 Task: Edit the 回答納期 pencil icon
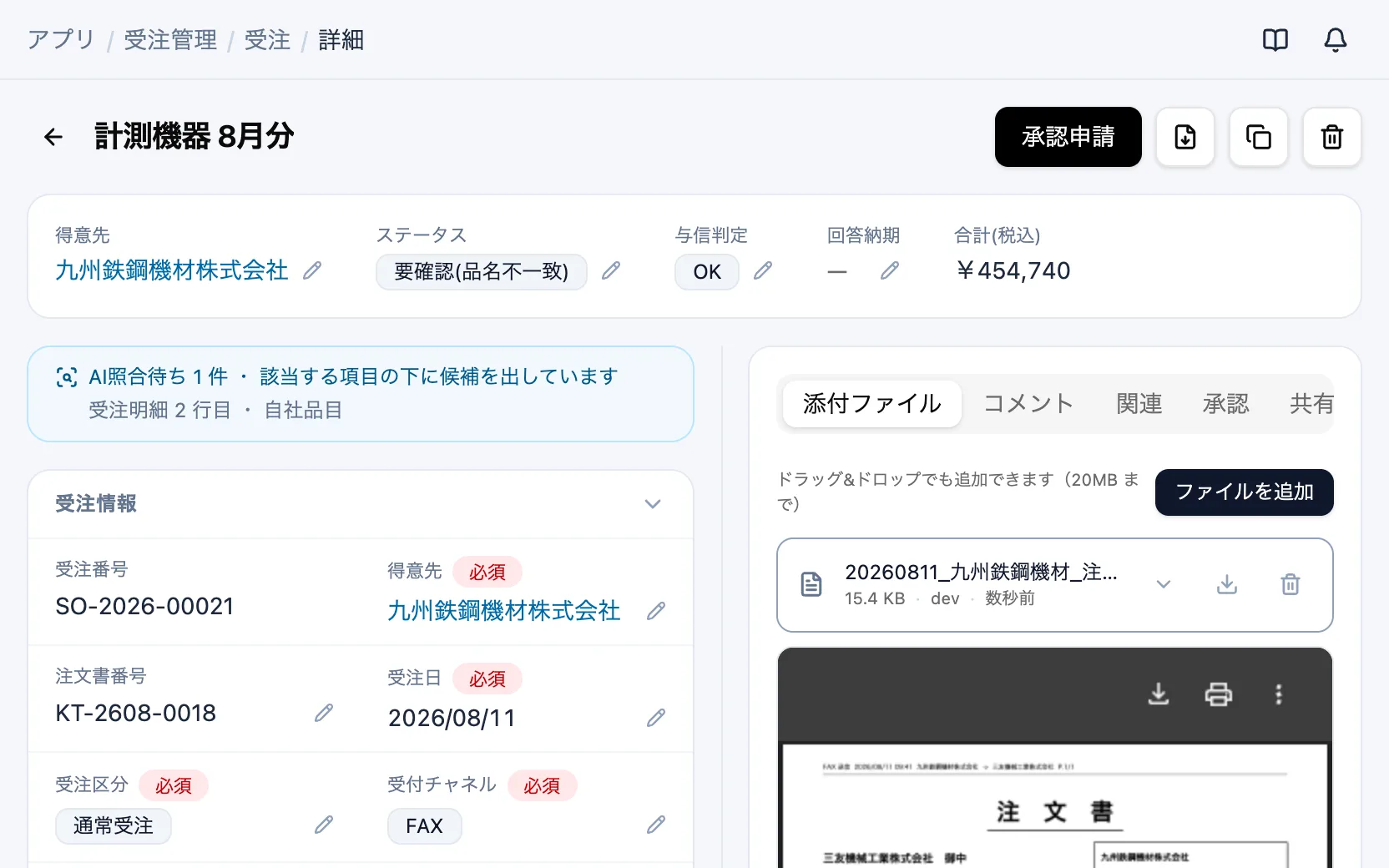(x=890, y=270)
